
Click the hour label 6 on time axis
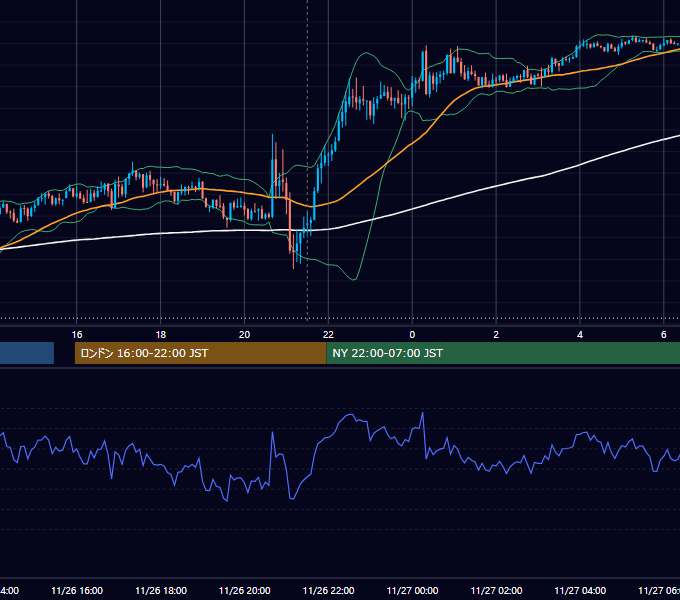pos(664,335)
